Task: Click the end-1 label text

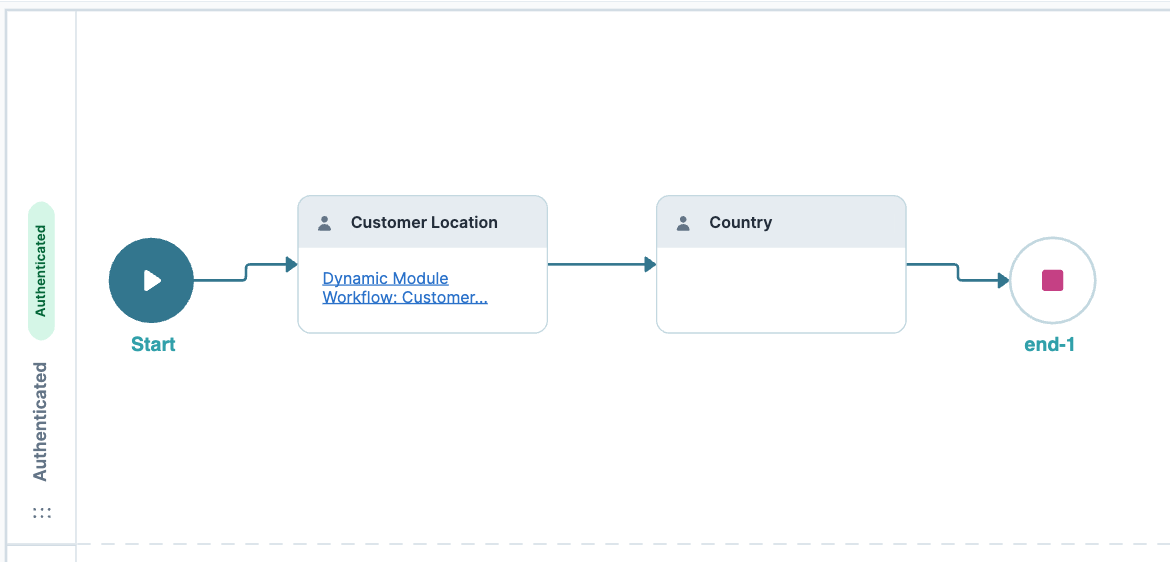Action: pos(1049,344)
